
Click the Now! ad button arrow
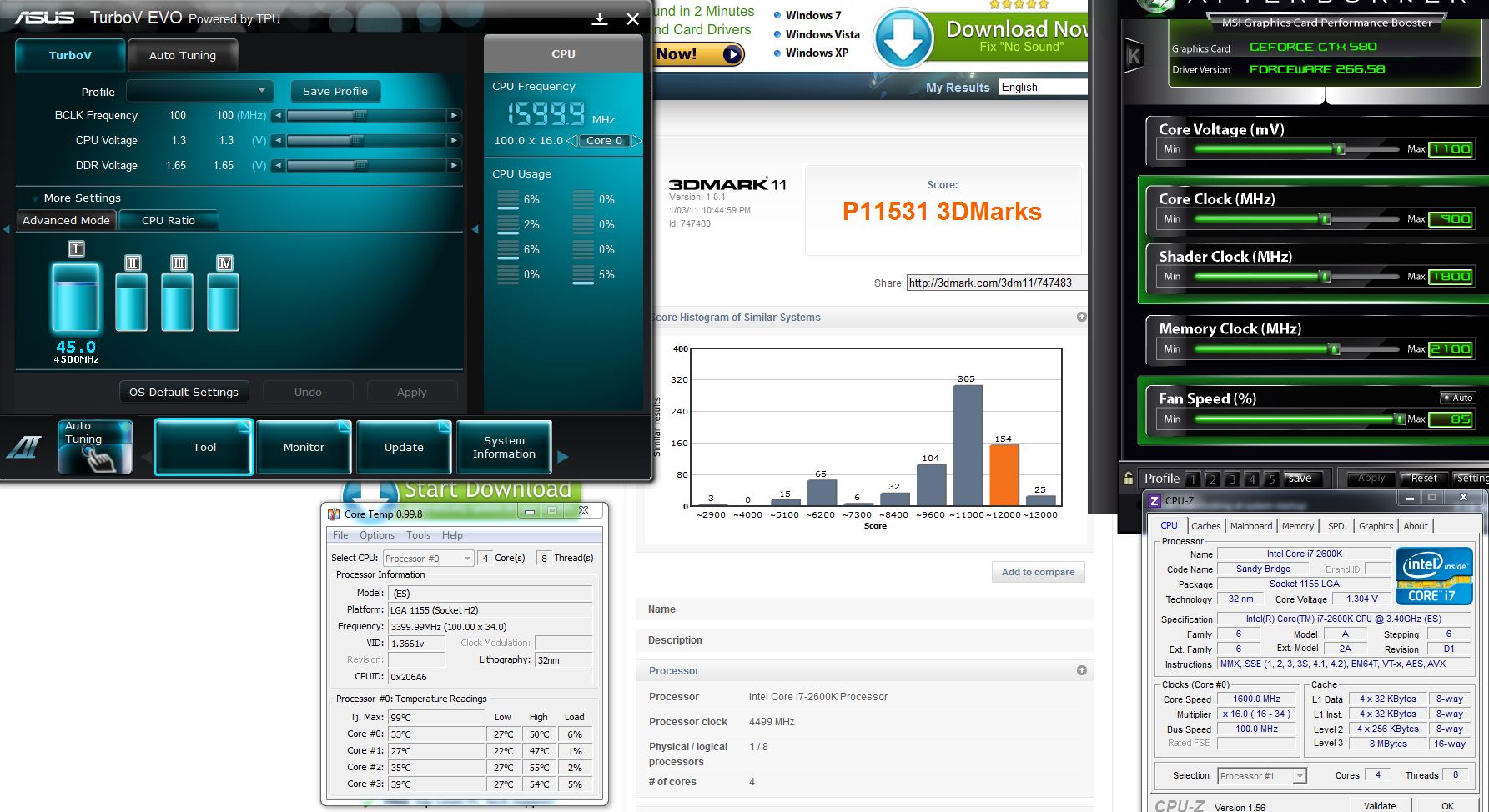732,54
